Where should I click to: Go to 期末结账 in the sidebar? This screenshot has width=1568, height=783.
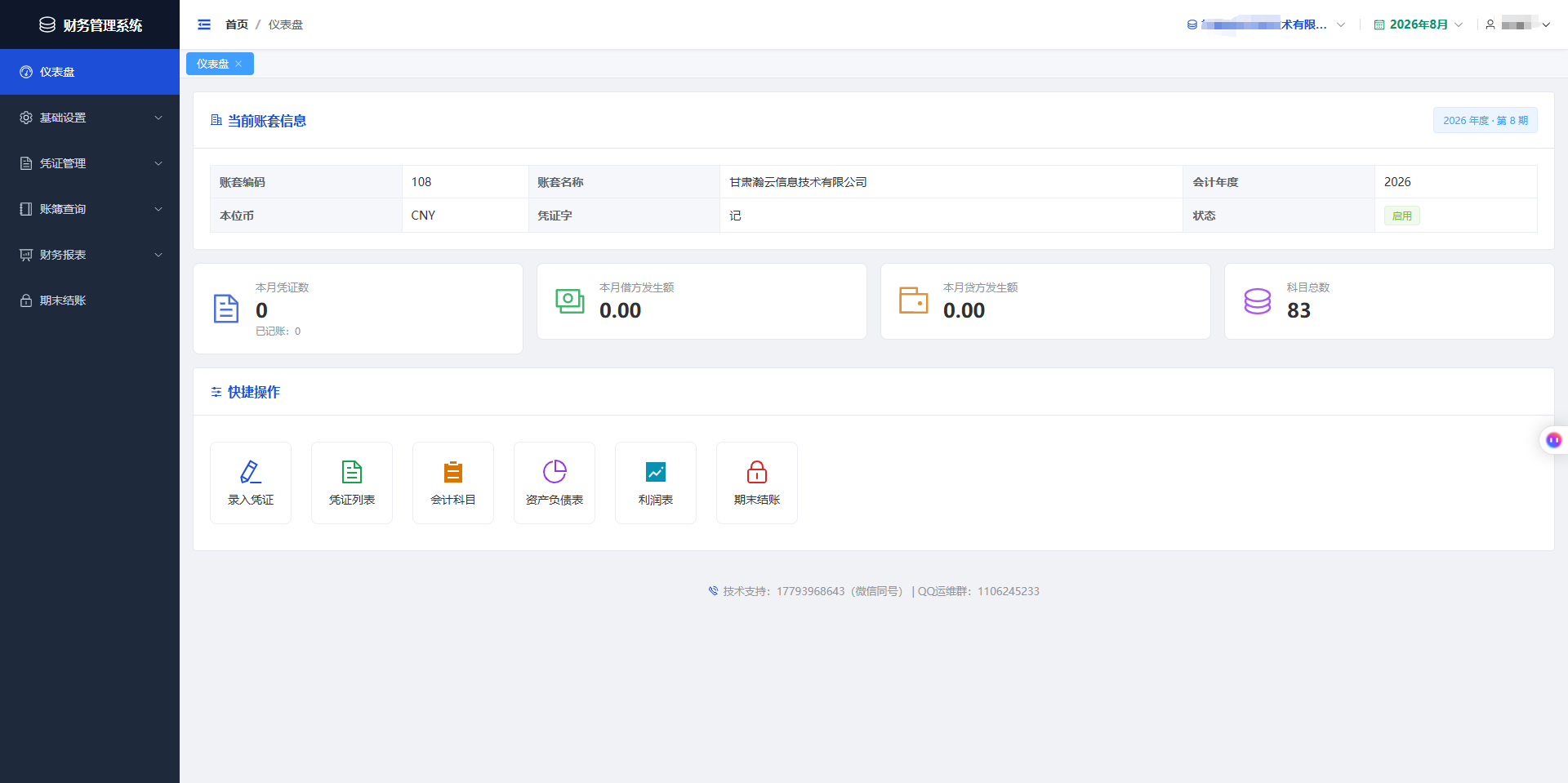point(90,300)
